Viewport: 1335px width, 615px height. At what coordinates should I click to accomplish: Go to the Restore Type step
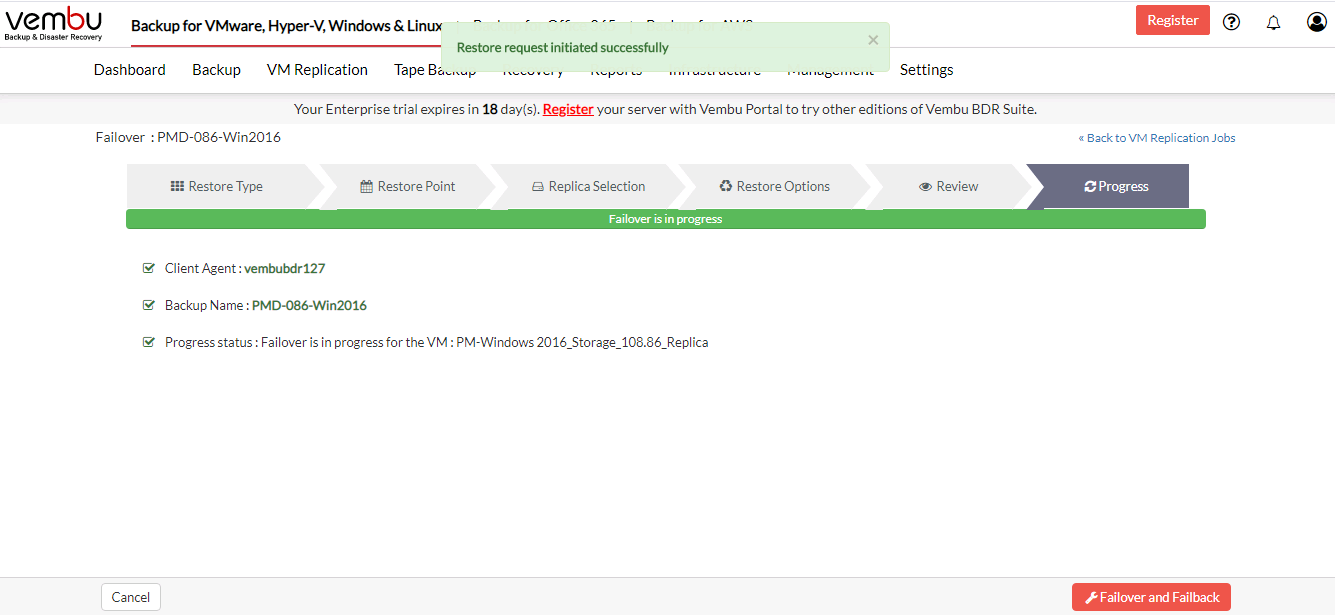[216, 186]
